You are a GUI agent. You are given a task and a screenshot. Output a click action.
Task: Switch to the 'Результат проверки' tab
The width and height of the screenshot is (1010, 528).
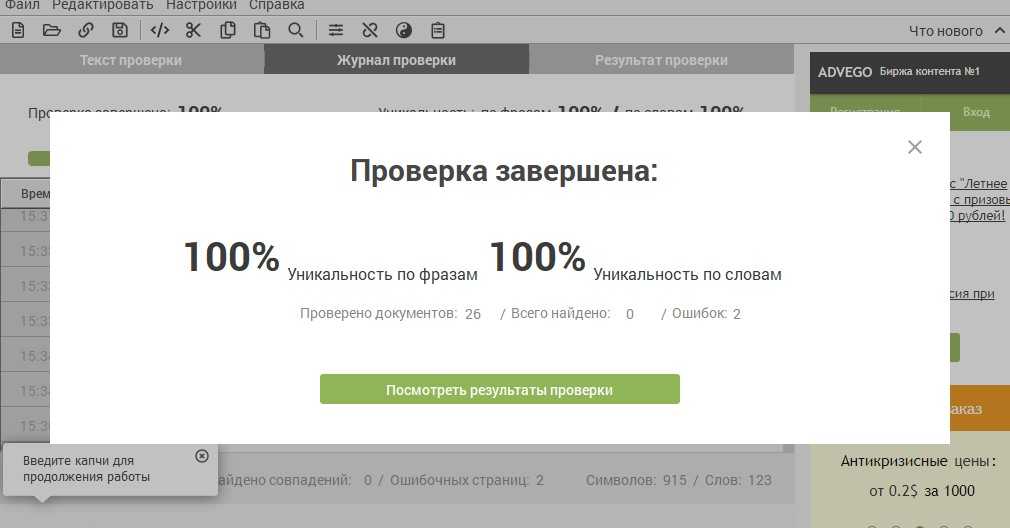click(661, 60)
